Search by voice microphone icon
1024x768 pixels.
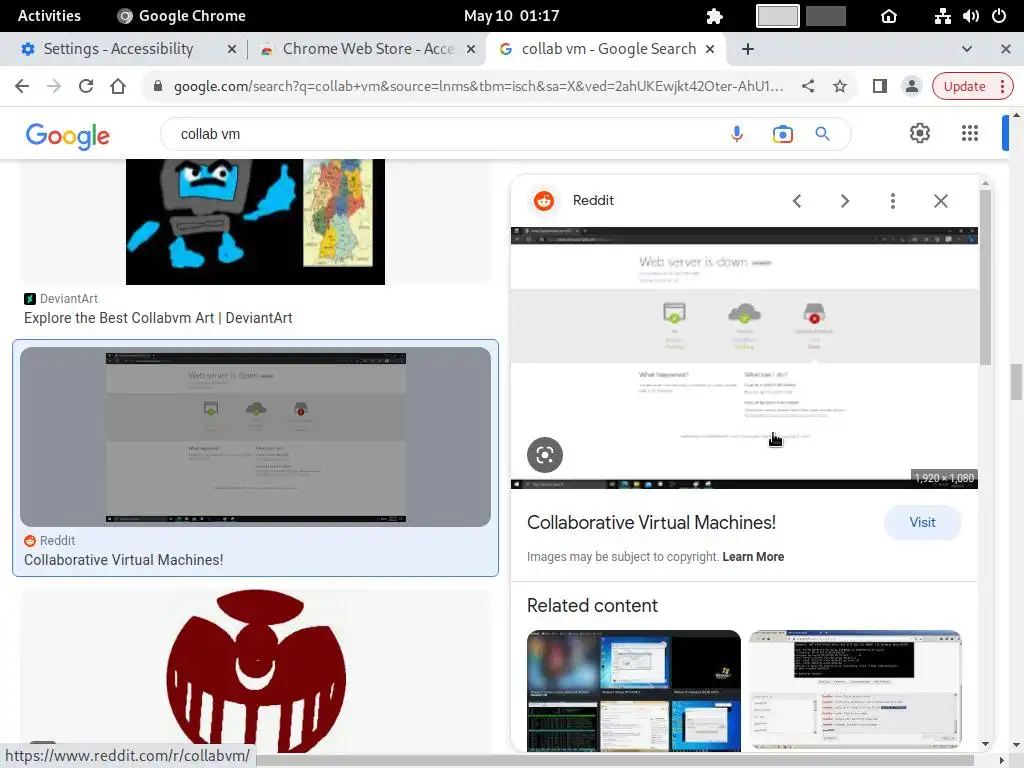[x=737, y=134]
